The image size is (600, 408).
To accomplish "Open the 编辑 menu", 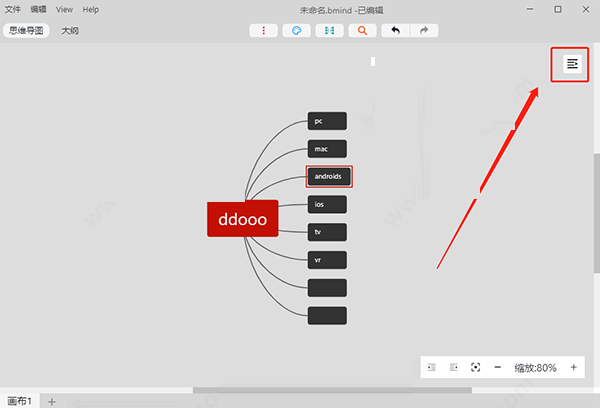I will tap(38, 9).
